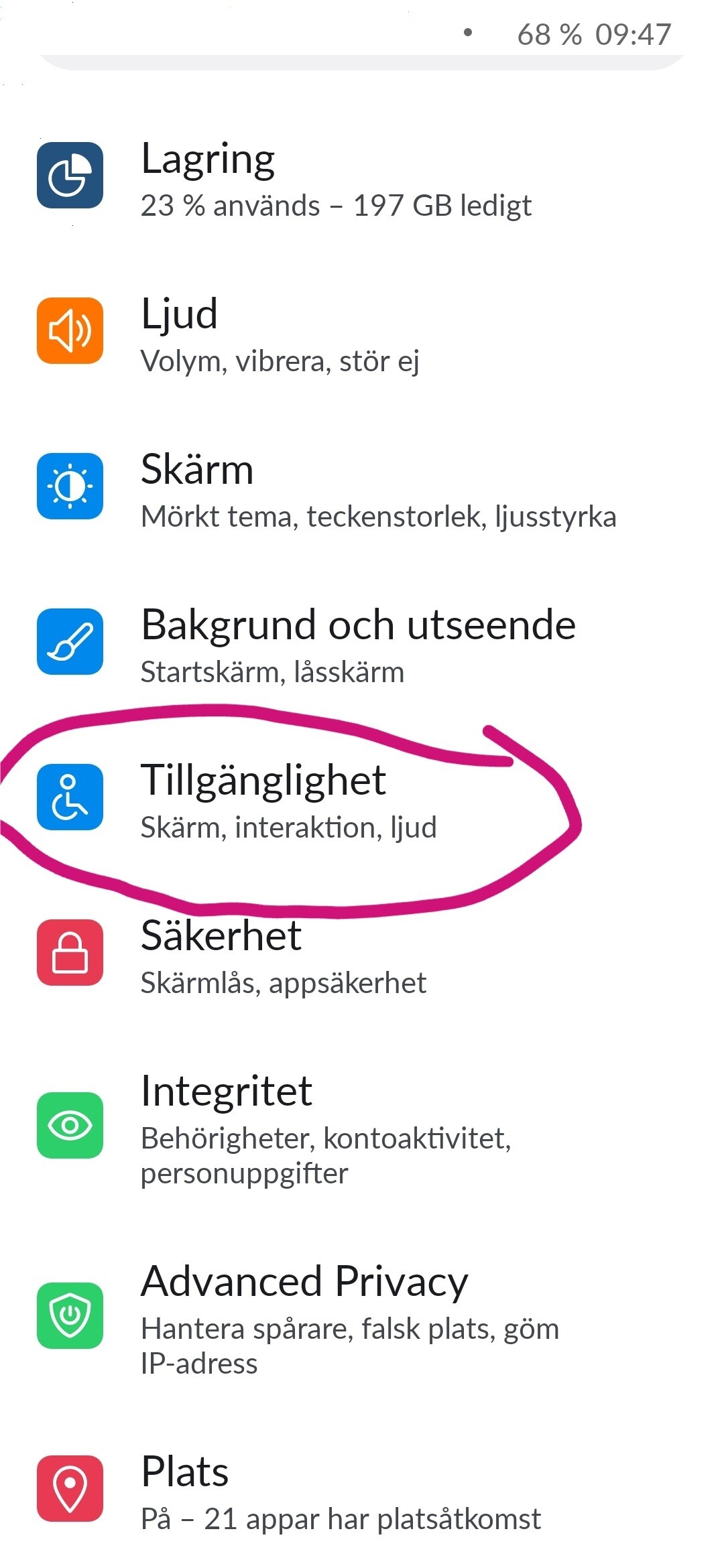Image resolution: width=724 pixels, height=1568 pixels.
Task: Tap the search bar at the top
Action: (x=362, y=62)
